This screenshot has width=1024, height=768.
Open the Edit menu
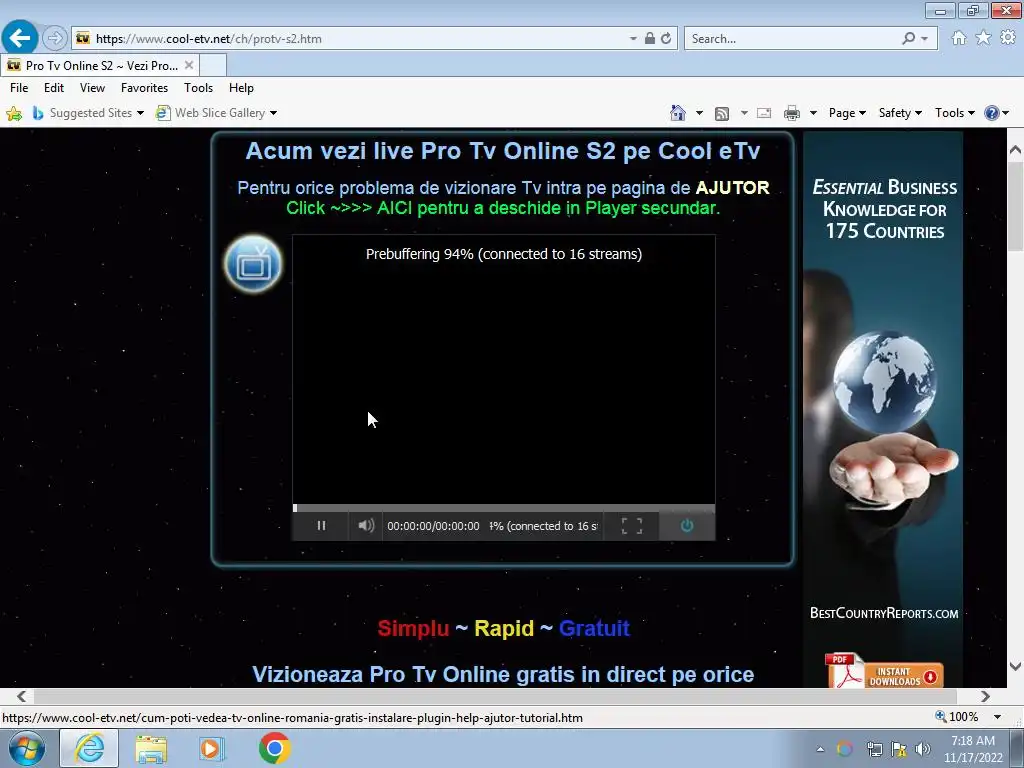pos(54,88)
